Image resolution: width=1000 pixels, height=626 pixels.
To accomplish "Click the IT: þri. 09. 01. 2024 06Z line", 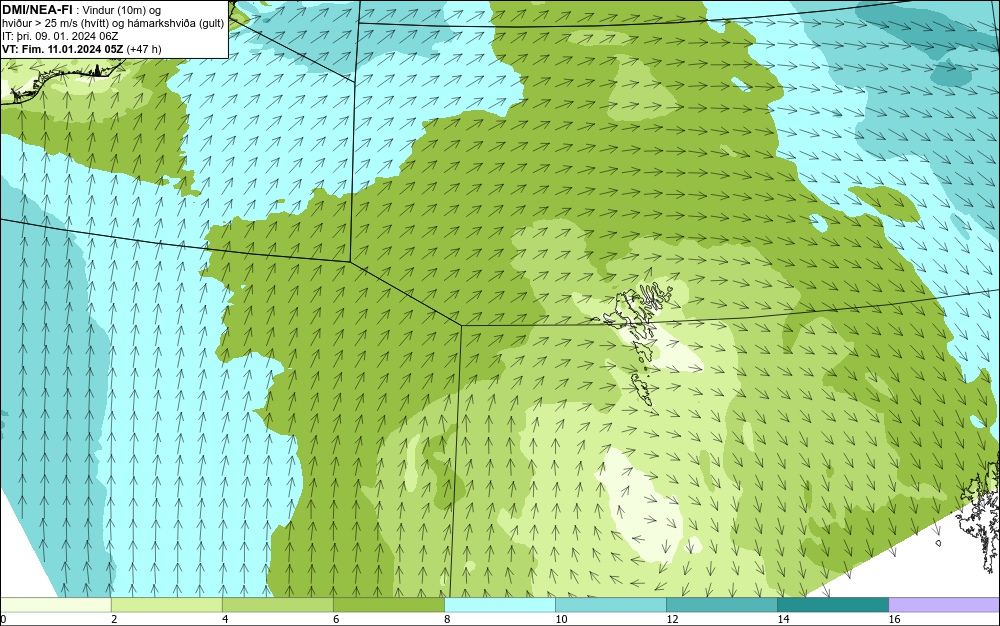I will 60,36.
